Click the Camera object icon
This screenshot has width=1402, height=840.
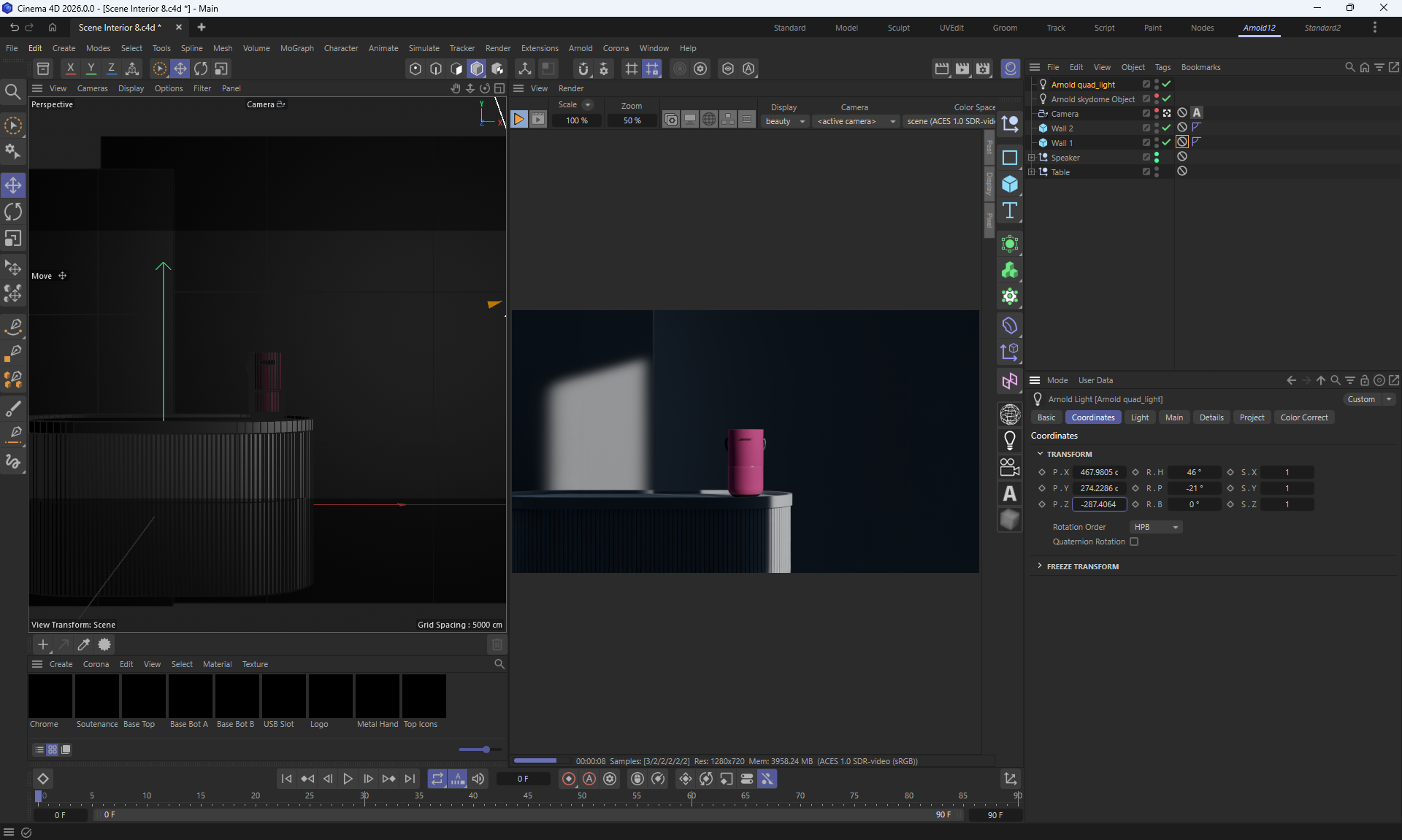[x=1010, y=467]
